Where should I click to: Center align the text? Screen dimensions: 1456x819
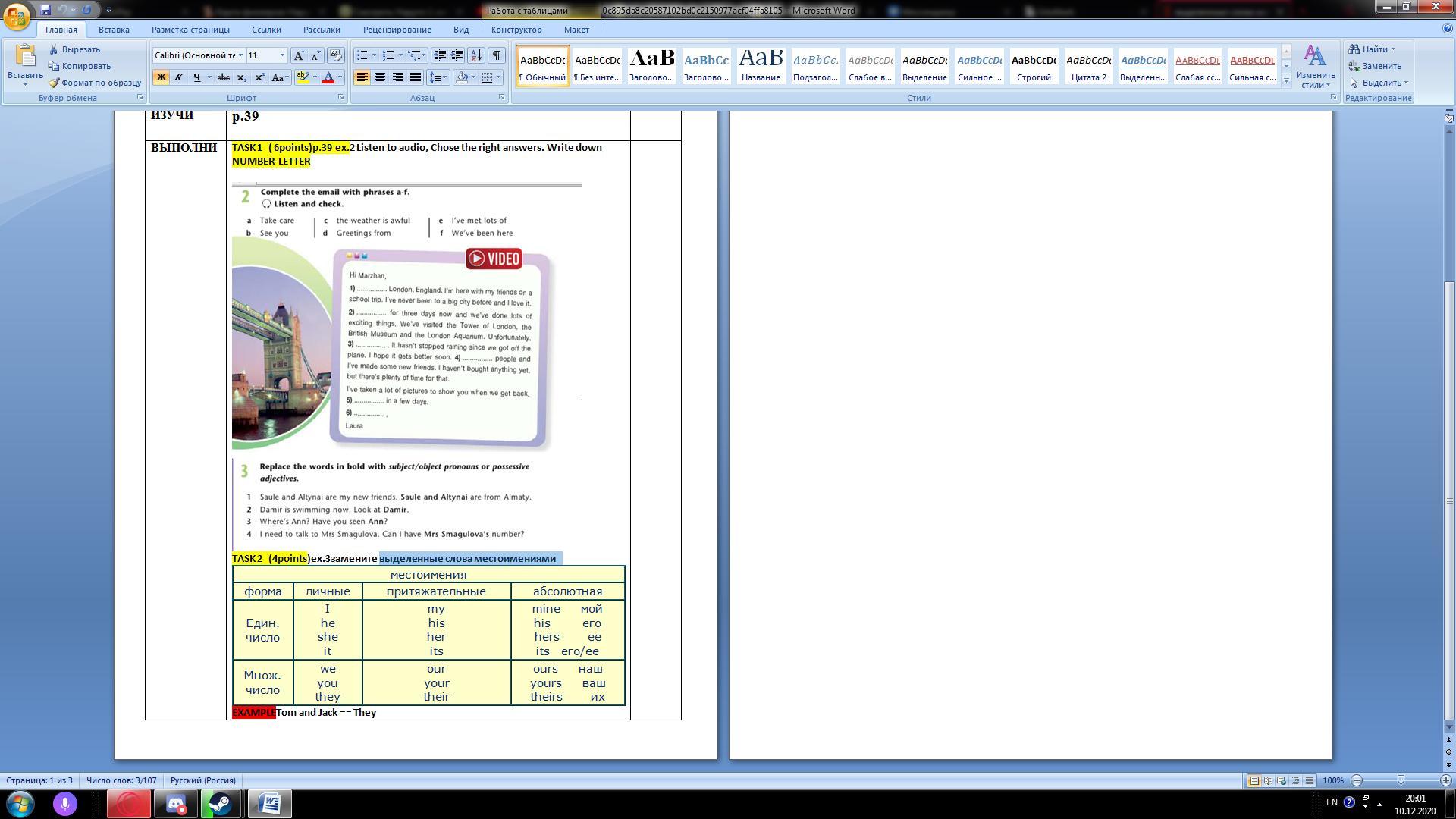click(x=380, y=77)
